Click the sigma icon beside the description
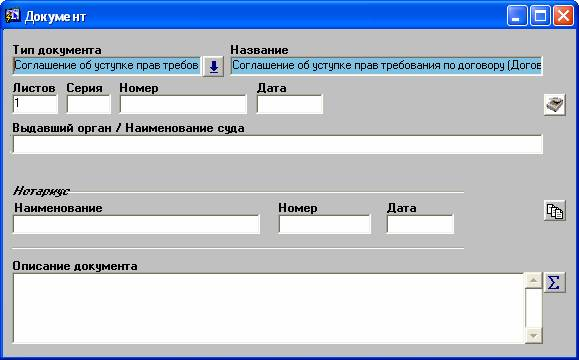This screenshot has height=360, width=579. click(x=555, y=283)
